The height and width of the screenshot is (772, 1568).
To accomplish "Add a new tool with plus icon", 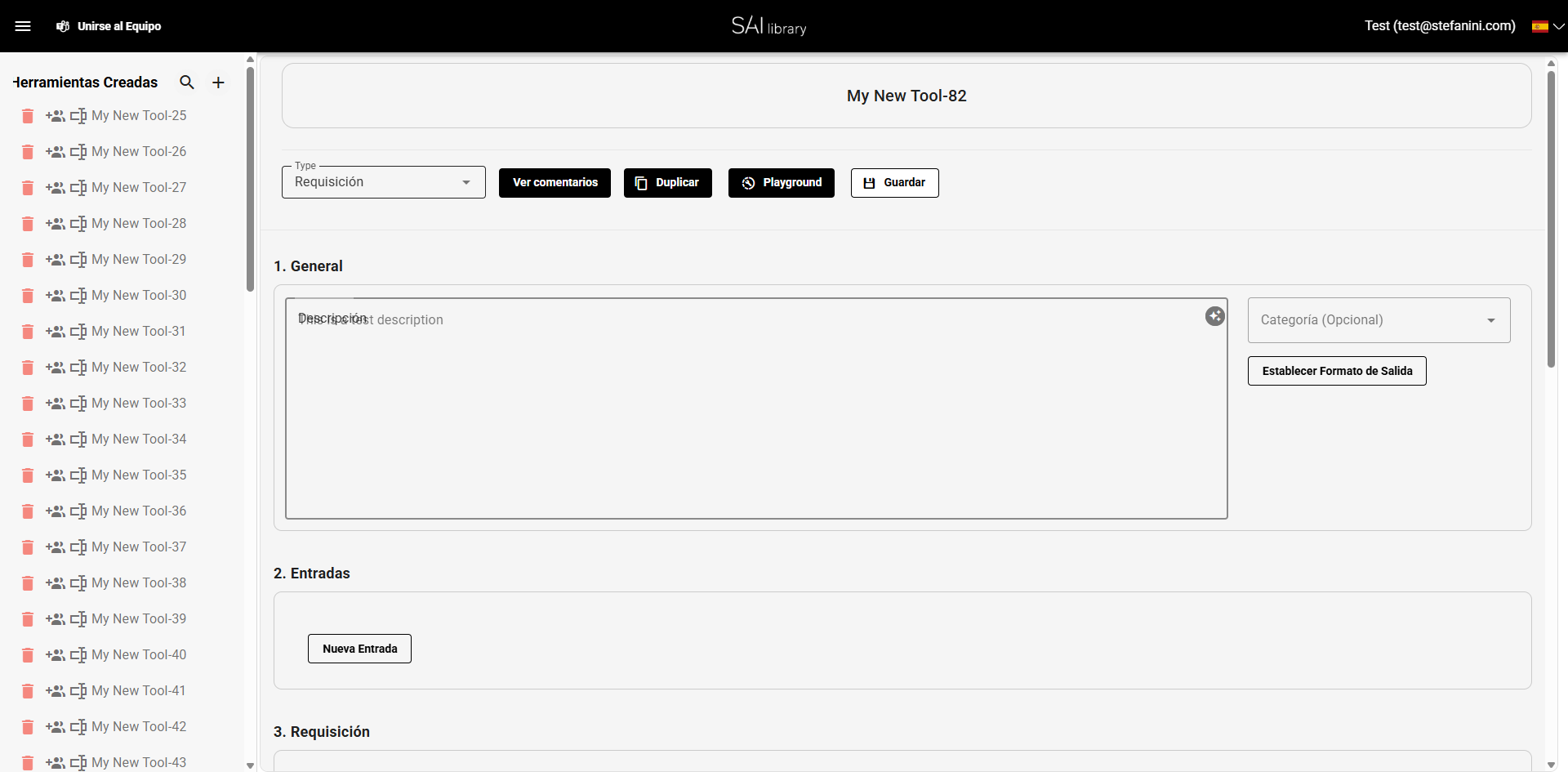I will coord(218,83).
